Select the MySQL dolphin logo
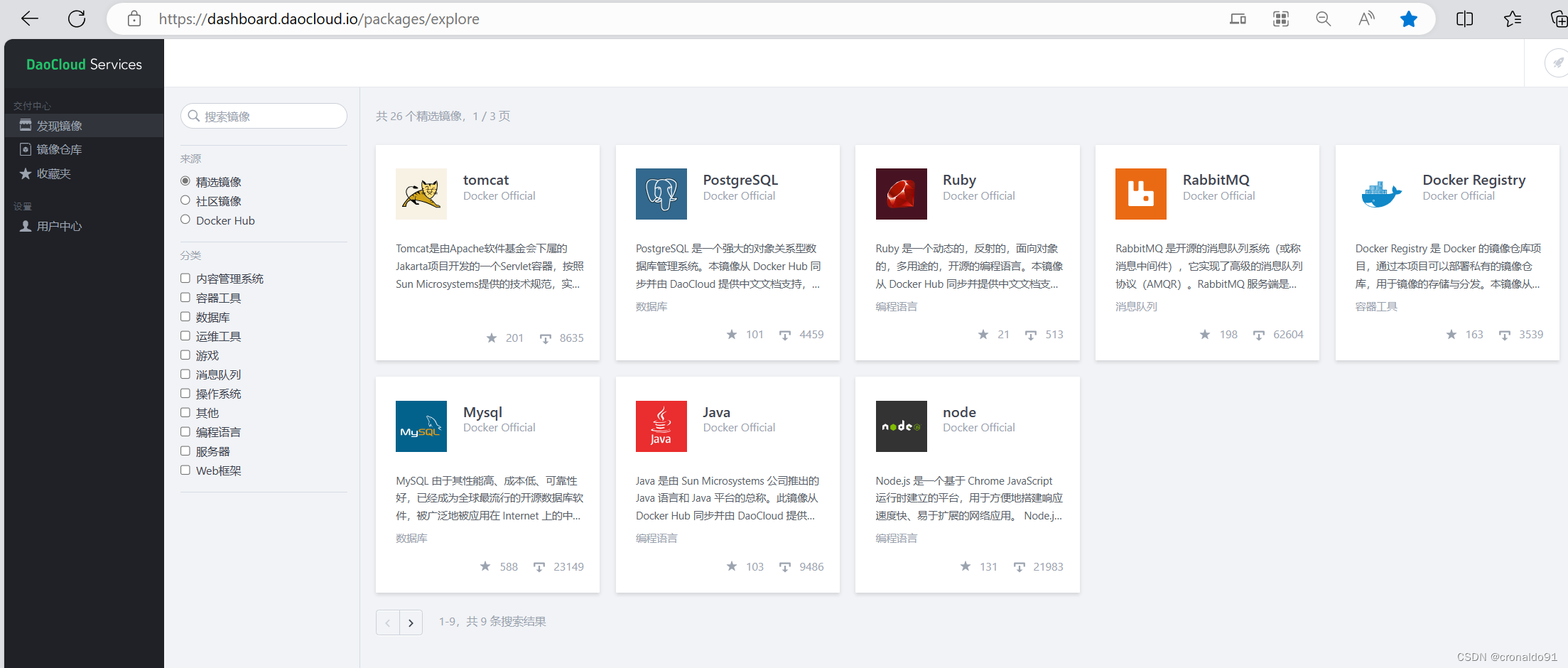The height and width of the screenshot is (668, 1568). pos(421,426)
